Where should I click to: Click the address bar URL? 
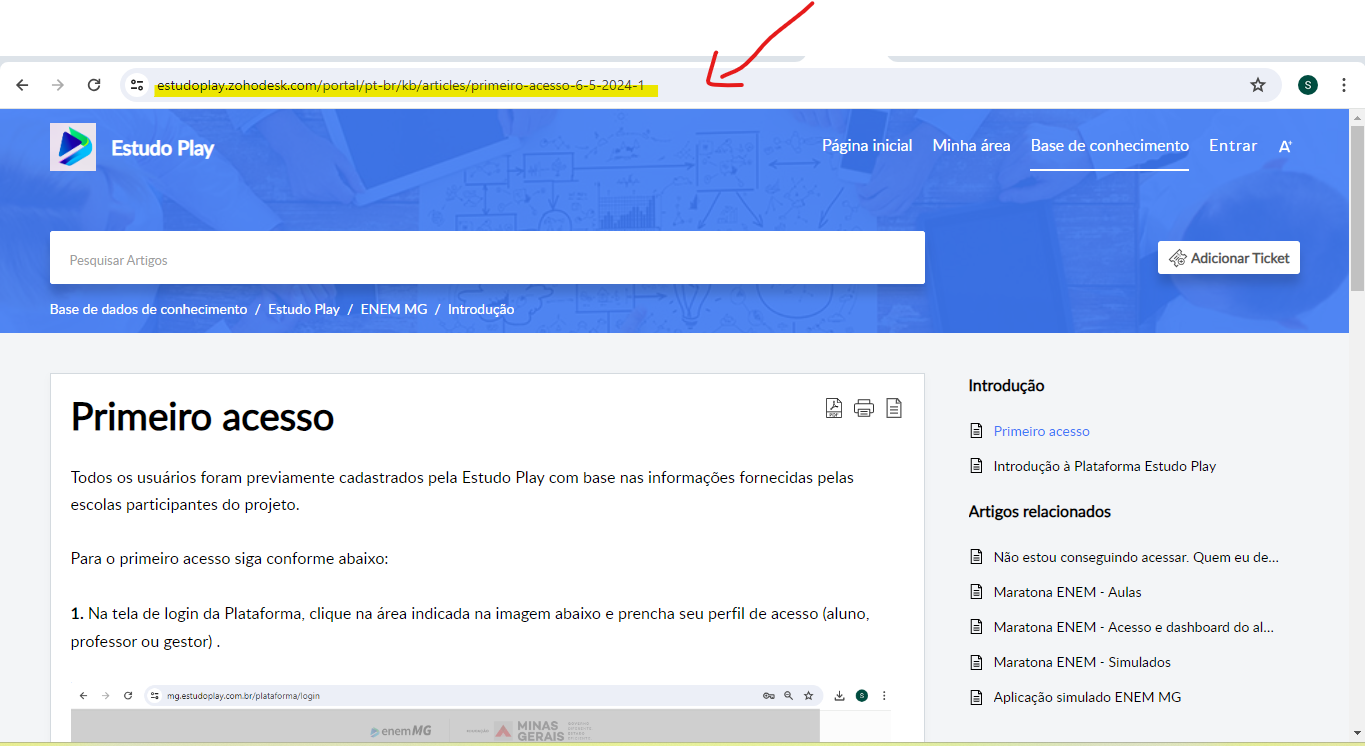(400, 85)
